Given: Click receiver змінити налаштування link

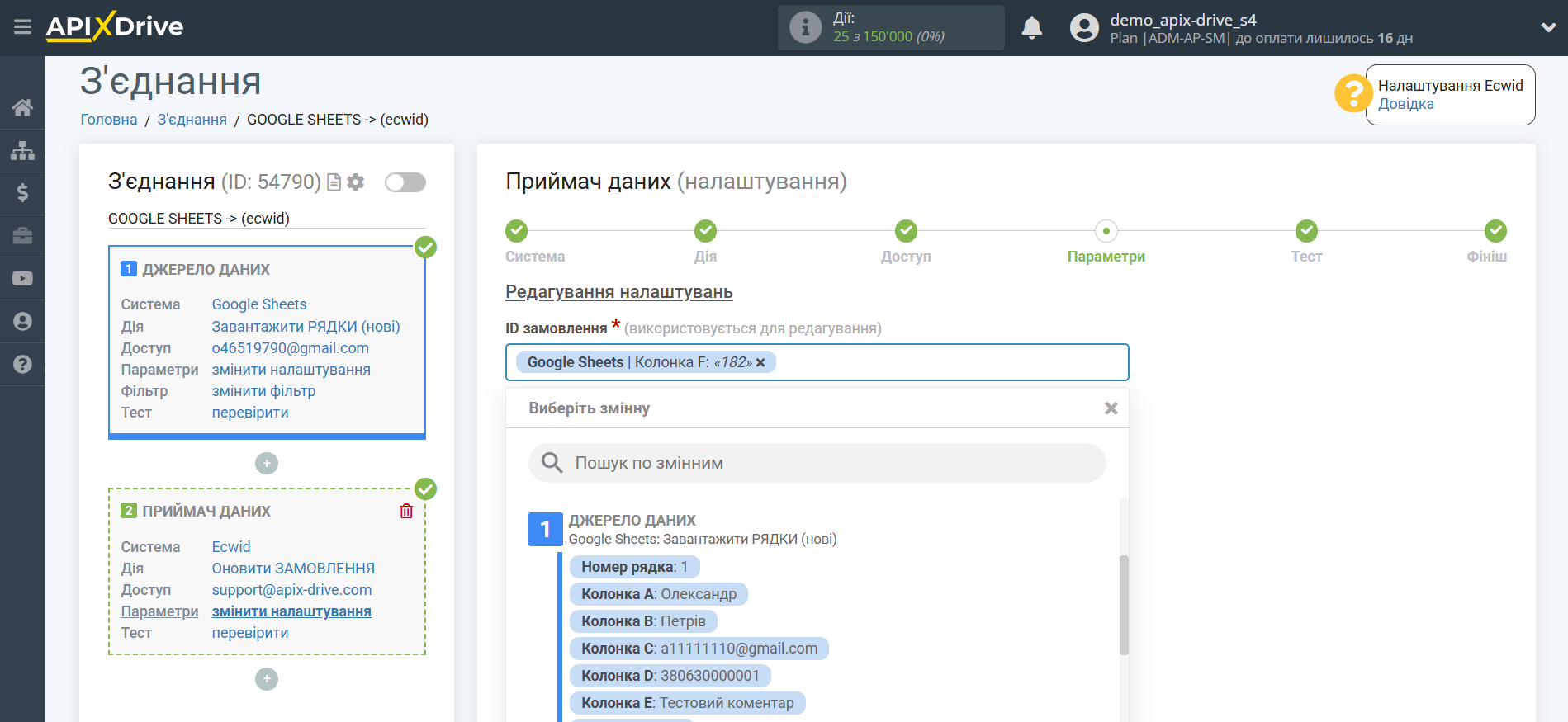Looking at the screenshot, I should 291,611.
